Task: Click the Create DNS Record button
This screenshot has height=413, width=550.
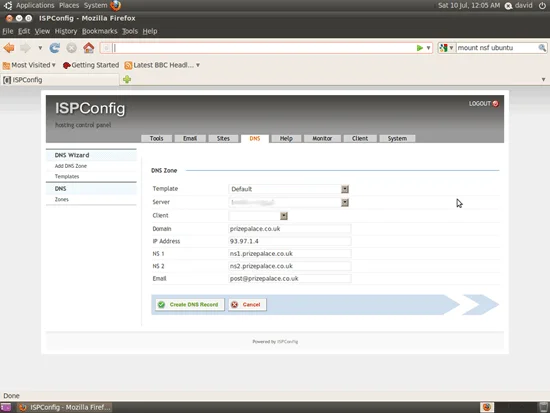Action: [190, 305]
